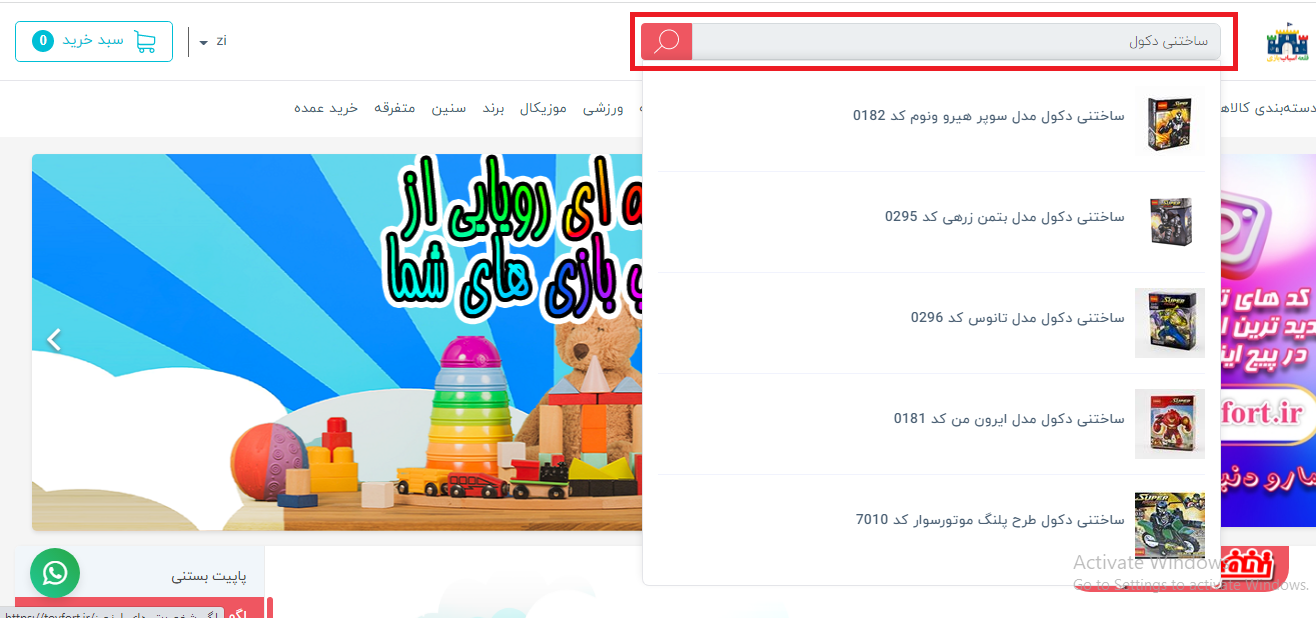Open the موزیکال menu item

pyautogui.click(x=543, y=108)
